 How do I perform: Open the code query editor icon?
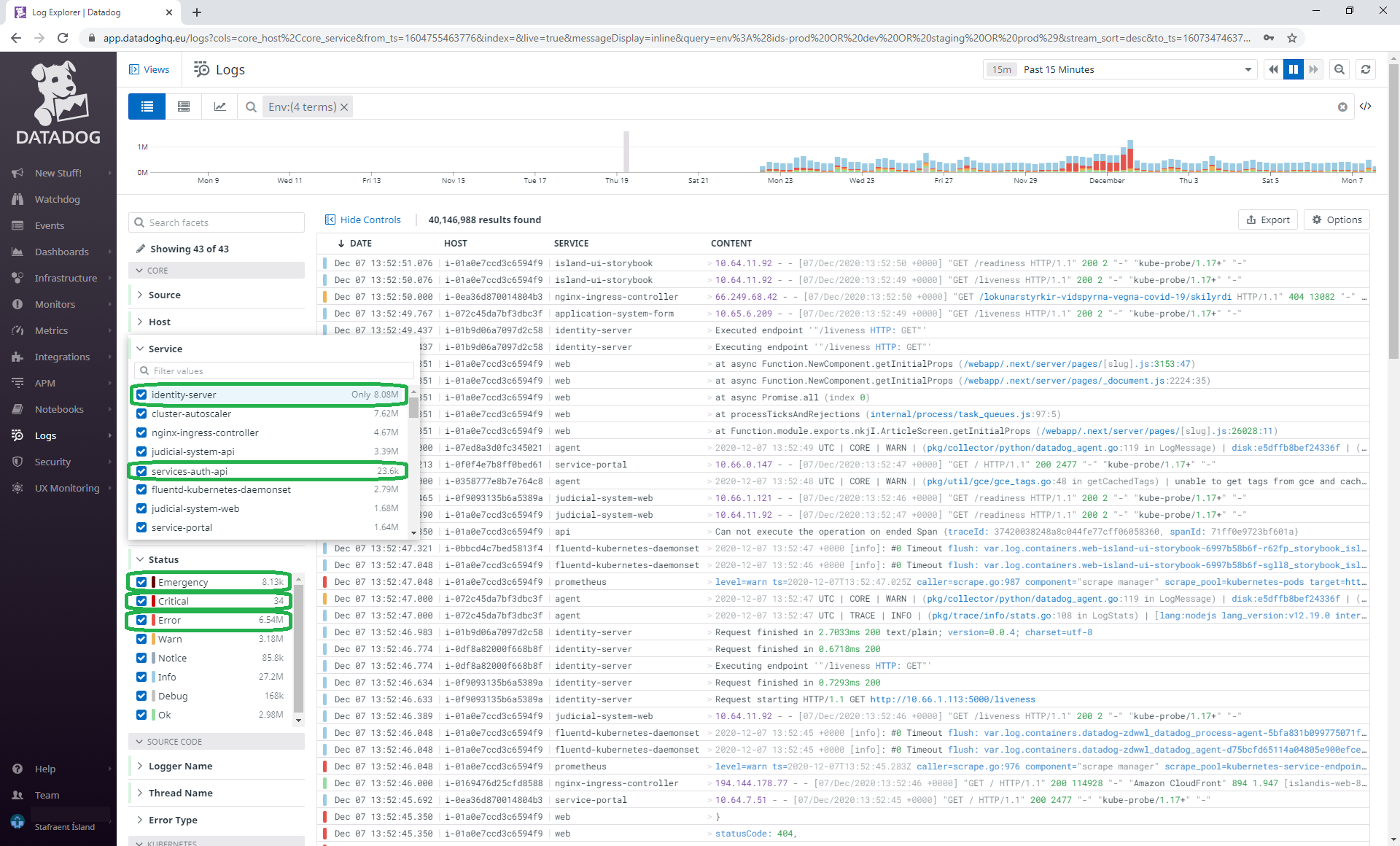[x=1366, y=106]
